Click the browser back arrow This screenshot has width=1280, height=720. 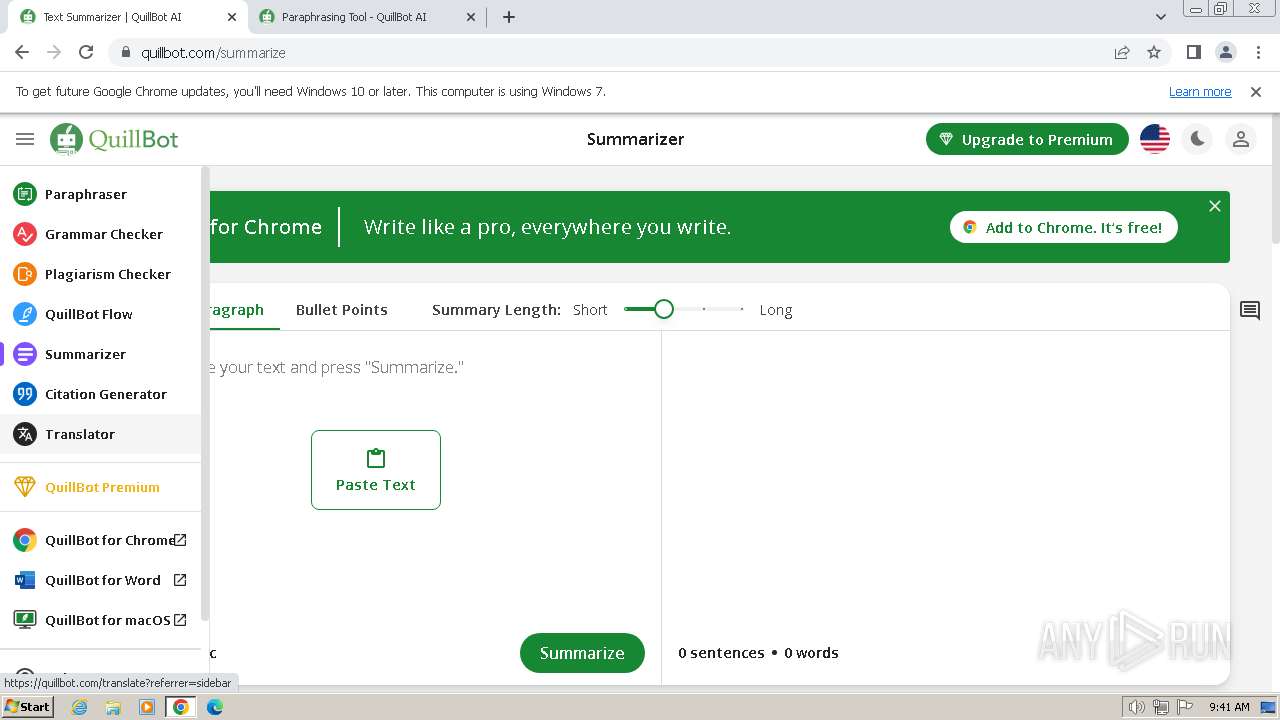click(x=22, y=53)
